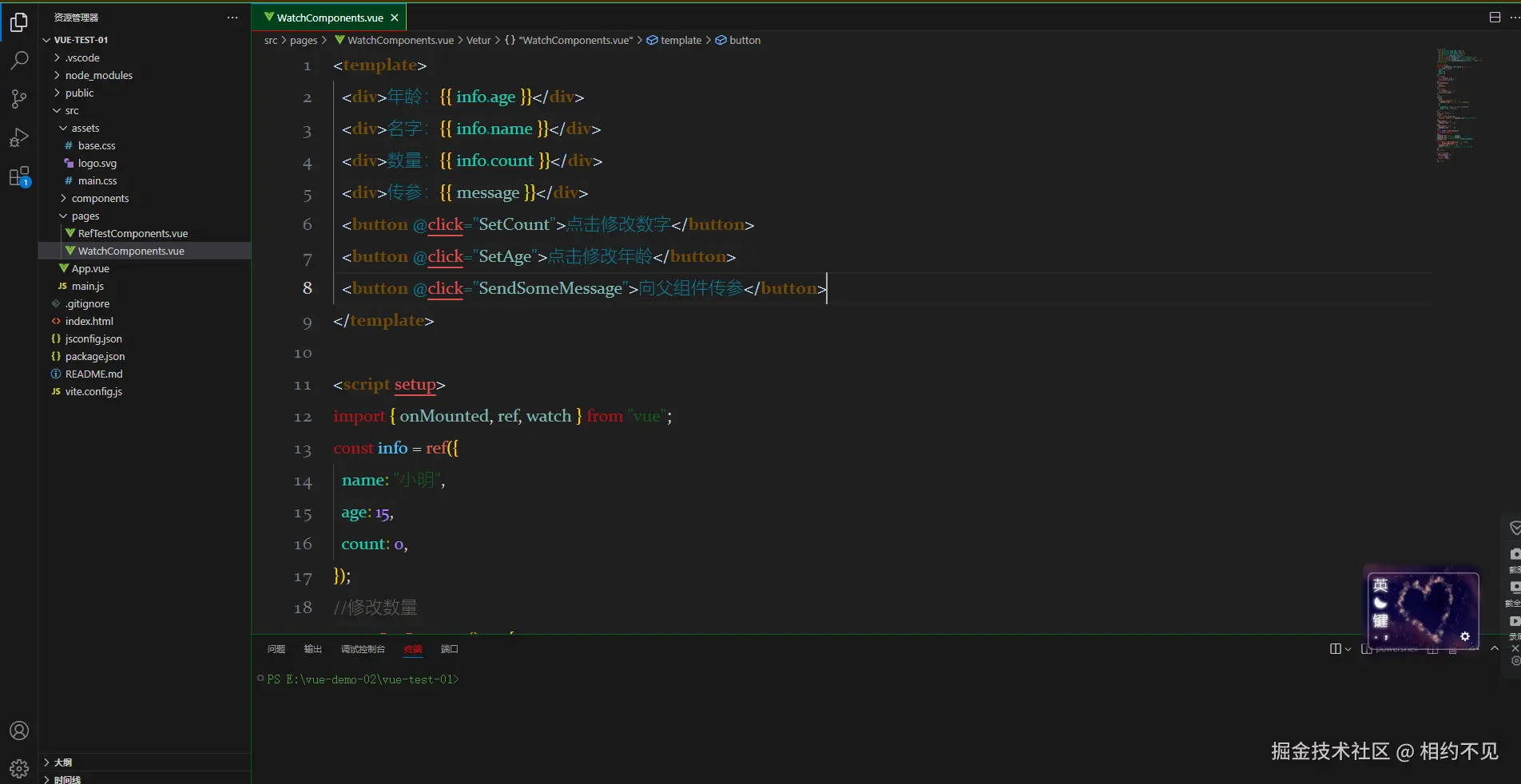Switch to the 调试控制台 panel tab
Viewport: 1521px width, 784px height.
click(x=363, y=649)
